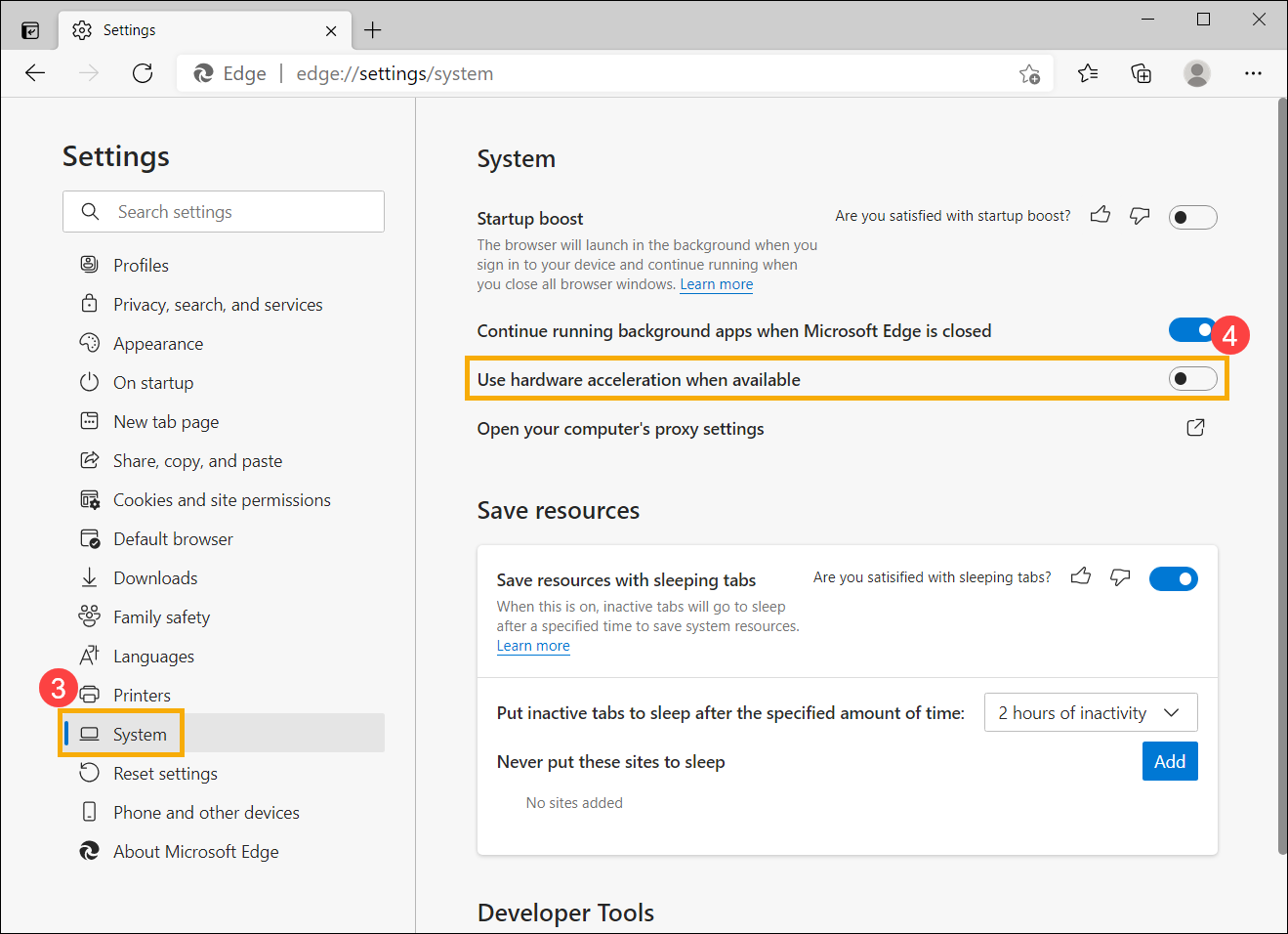Give thumbs down for sleeping tabs
This screenshot has height=934, width=1288.
[1120, 576]
